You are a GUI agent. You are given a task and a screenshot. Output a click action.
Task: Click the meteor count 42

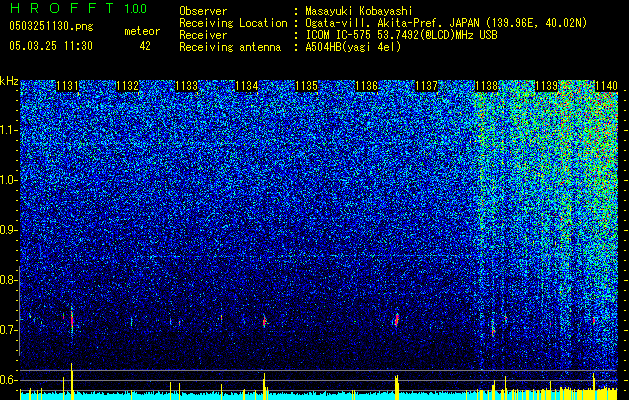145,46
